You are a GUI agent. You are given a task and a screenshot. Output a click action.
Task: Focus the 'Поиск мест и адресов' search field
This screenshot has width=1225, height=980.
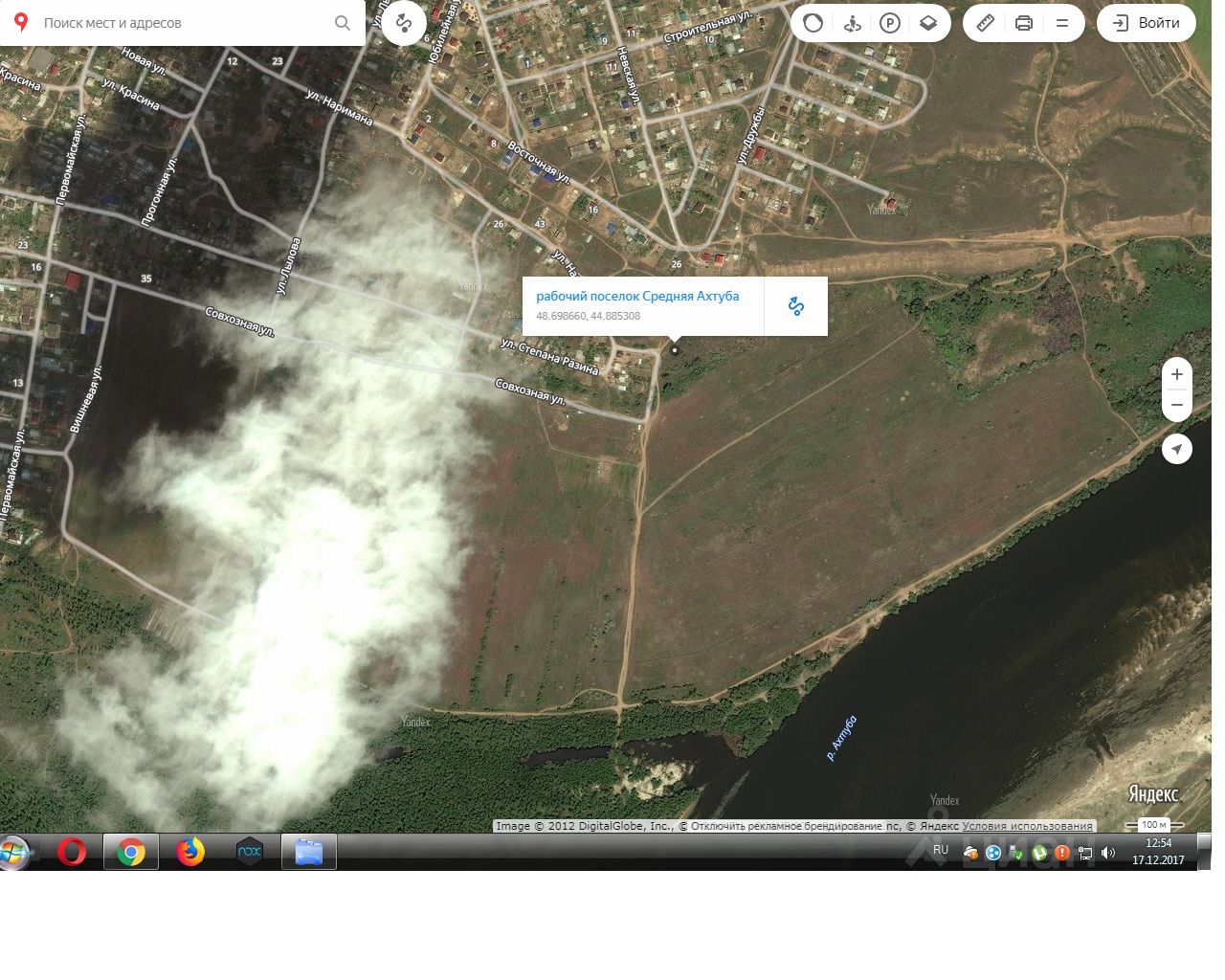coord(182,23)
